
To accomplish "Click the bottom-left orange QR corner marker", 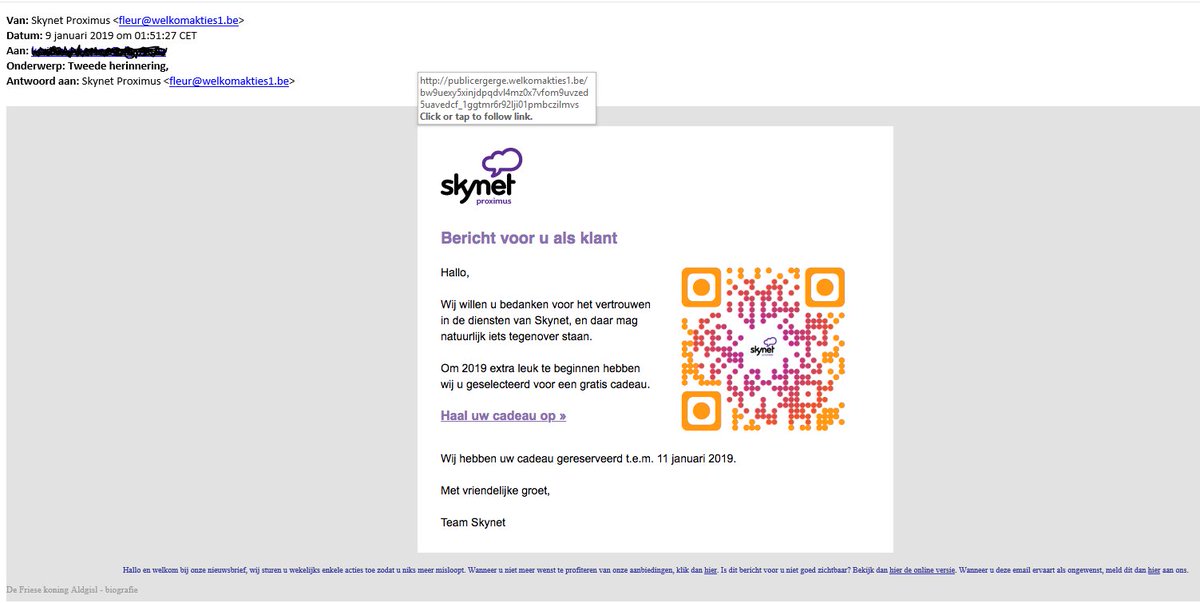I will [x=701, y=410].
